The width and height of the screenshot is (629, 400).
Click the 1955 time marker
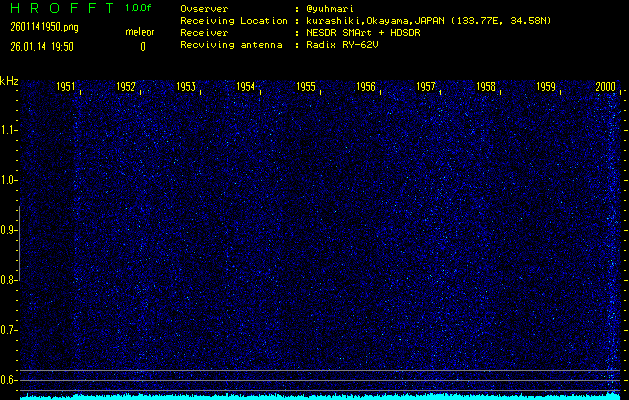coord(306,87)
